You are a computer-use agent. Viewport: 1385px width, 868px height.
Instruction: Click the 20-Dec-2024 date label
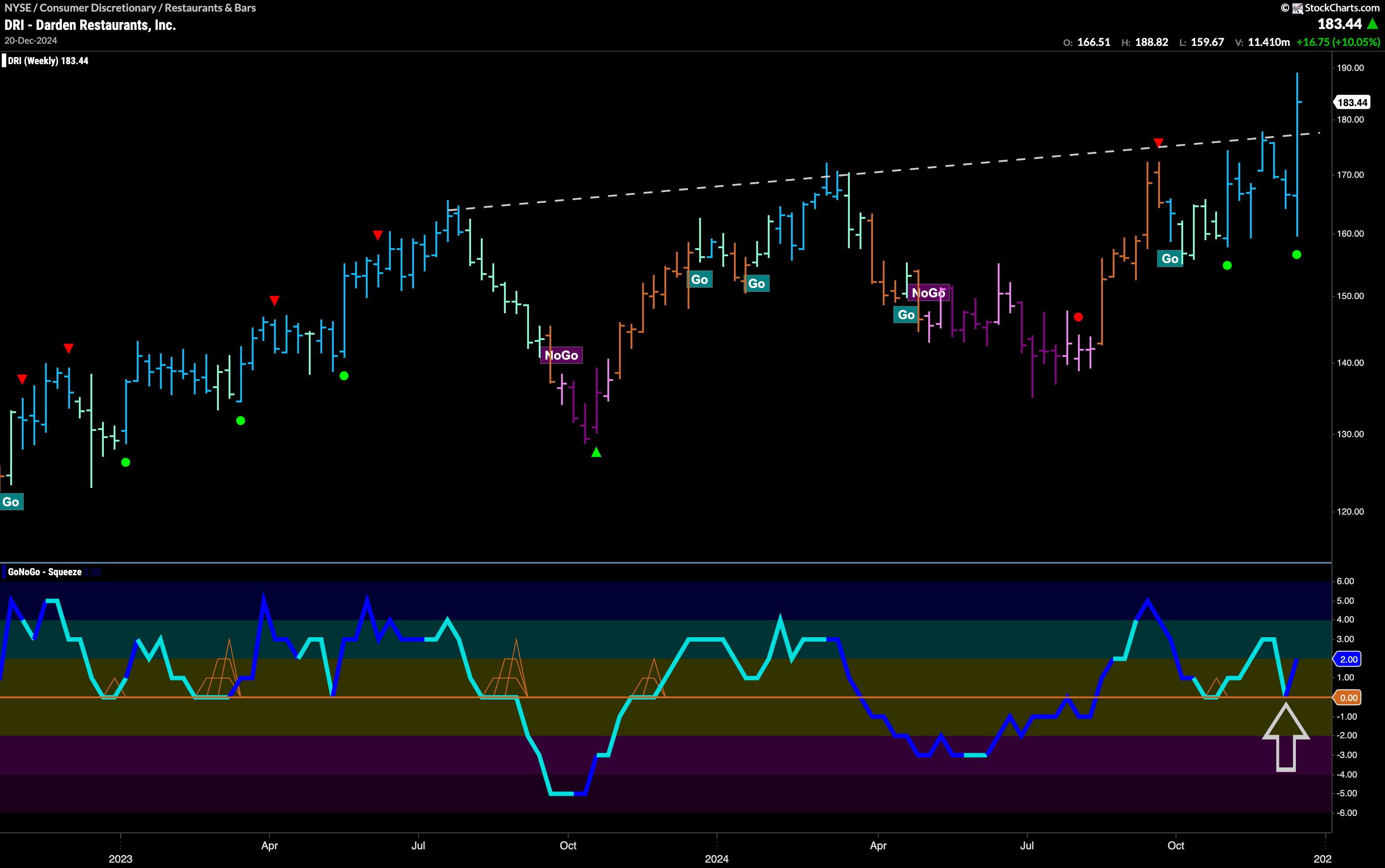coord(30,41)
